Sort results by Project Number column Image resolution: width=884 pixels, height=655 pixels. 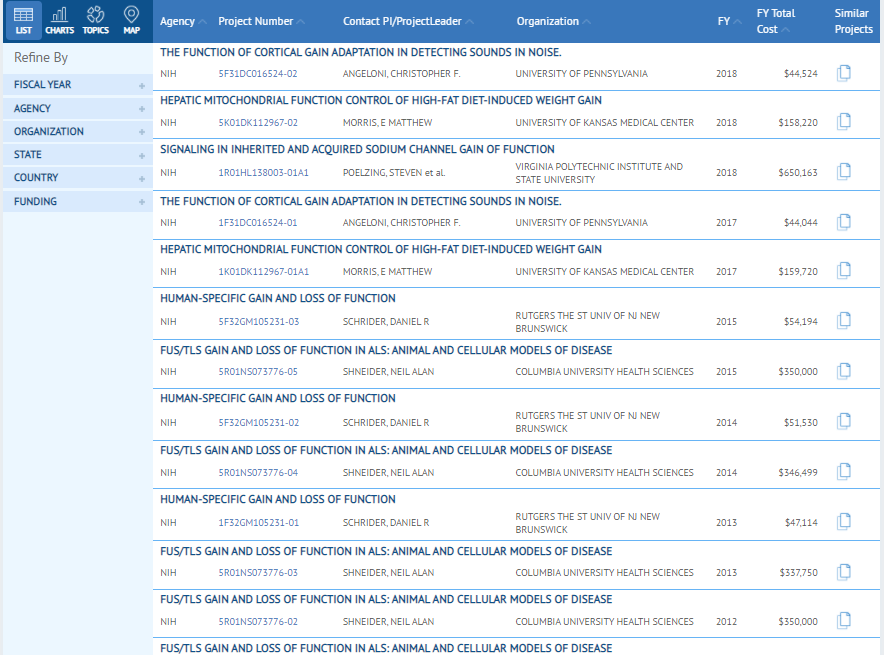click(x=261, y=21)
